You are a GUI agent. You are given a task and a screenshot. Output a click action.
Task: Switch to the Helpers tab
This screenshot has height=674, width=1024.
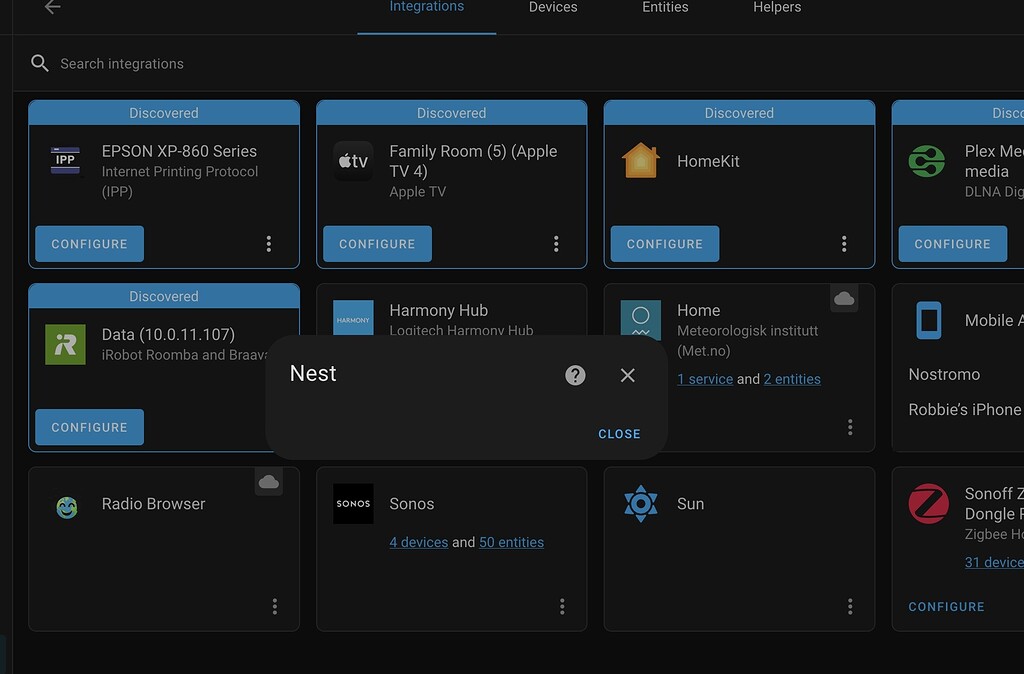tap(776, 7)
